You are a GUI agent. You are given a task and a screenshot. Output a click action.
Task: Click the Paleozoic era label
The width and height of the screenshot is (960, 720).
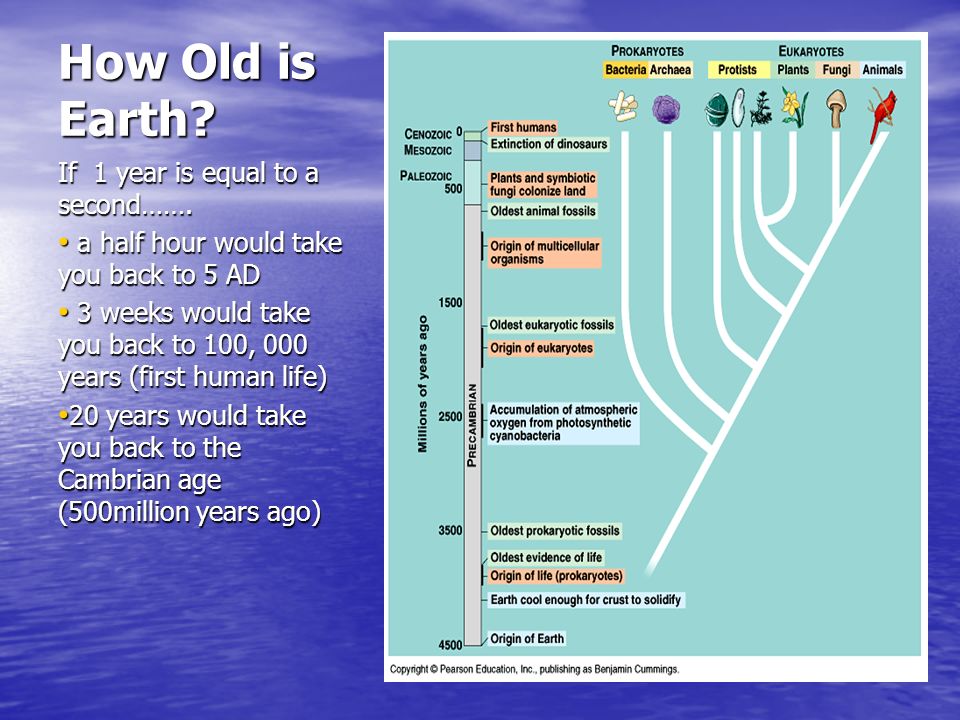click(426, 176)
